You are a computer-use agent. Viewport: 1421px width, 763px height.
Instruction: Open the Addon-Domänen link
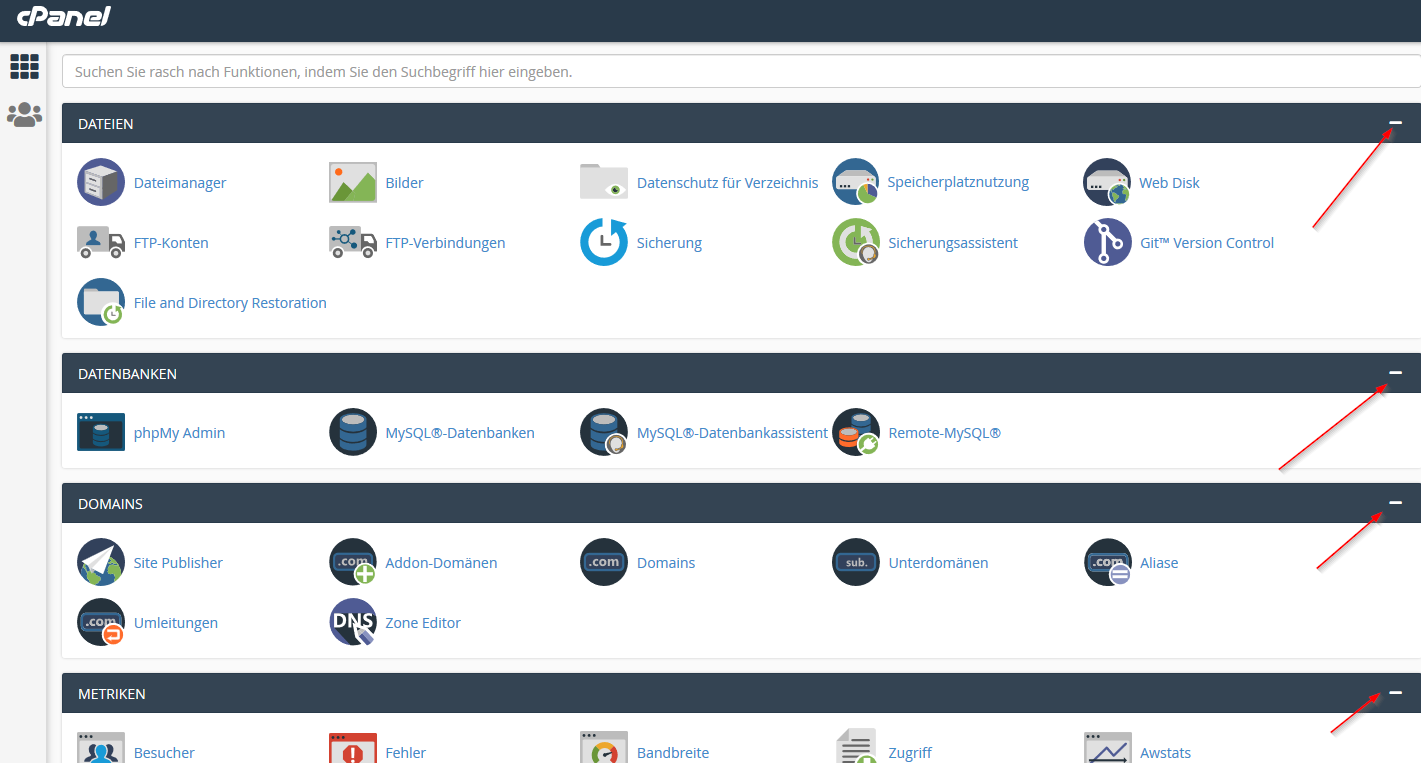[441, 563]
